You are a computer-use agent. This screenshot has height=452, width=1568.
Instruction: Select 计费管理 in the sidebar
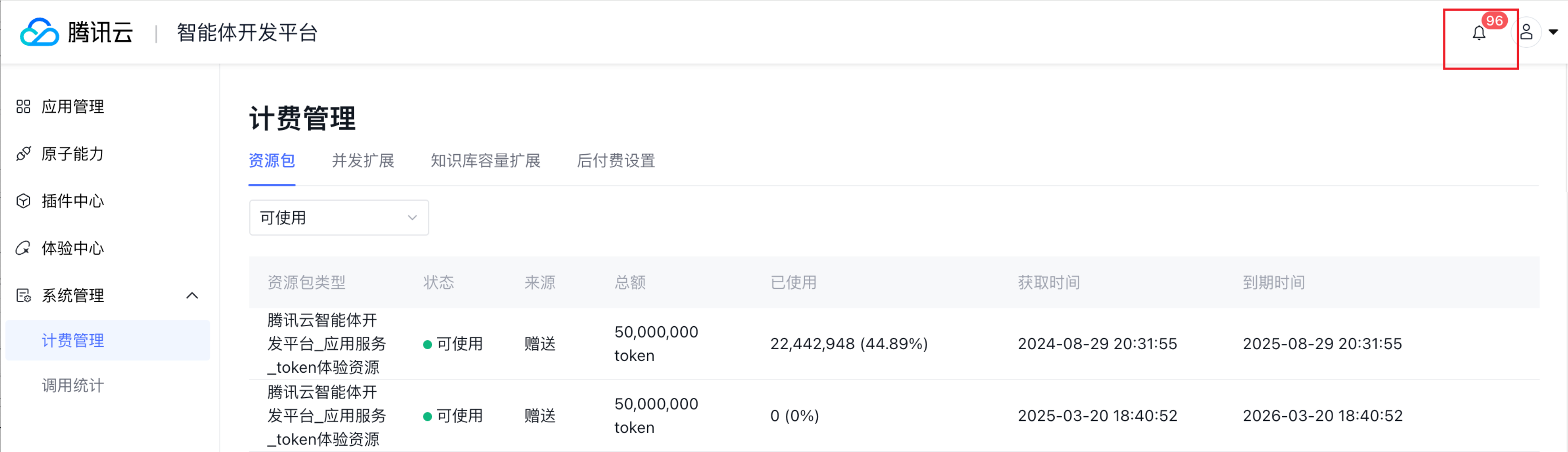[73, 340]
